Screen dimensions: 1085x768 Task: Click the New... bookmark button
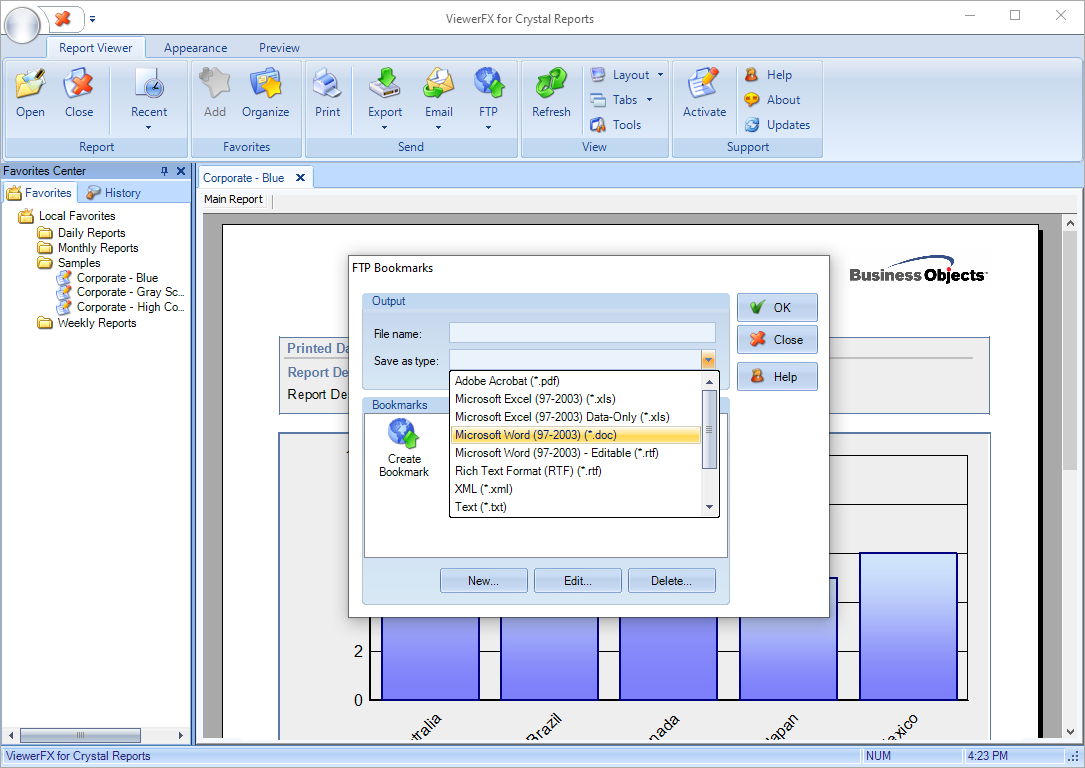click(484, 580)
